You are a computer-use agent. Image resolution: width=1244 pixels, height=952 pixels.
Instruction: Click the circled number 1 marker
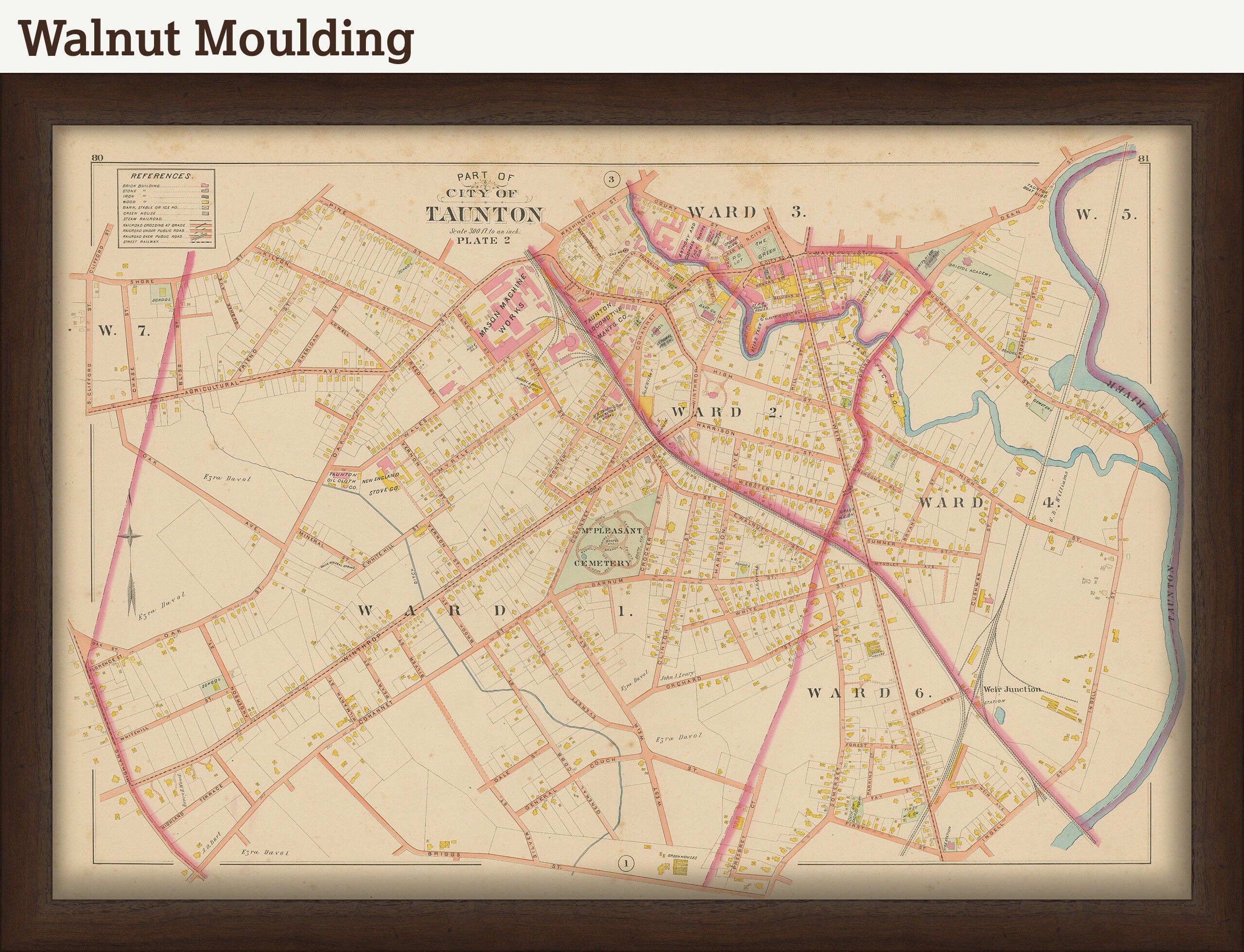coord(625,864)
